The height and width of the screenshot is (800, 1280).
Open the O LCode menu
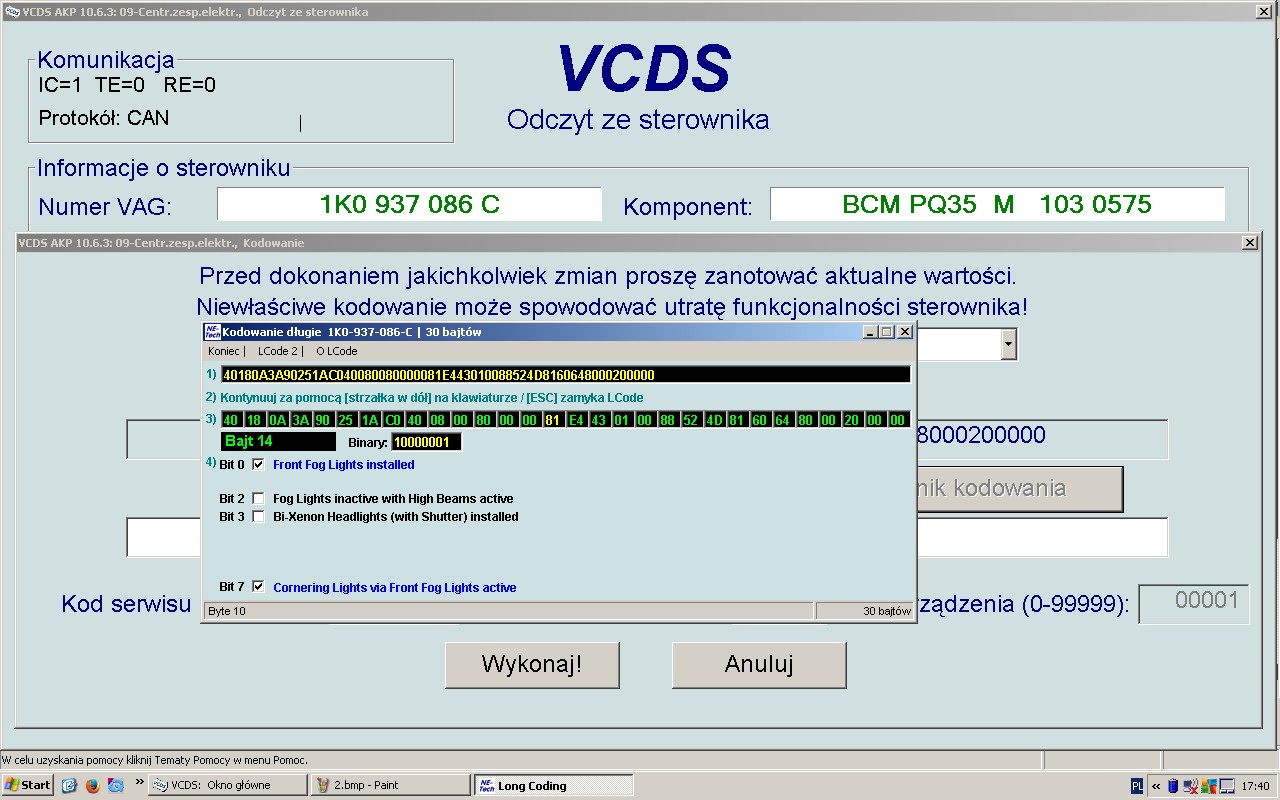coord(337,351)
